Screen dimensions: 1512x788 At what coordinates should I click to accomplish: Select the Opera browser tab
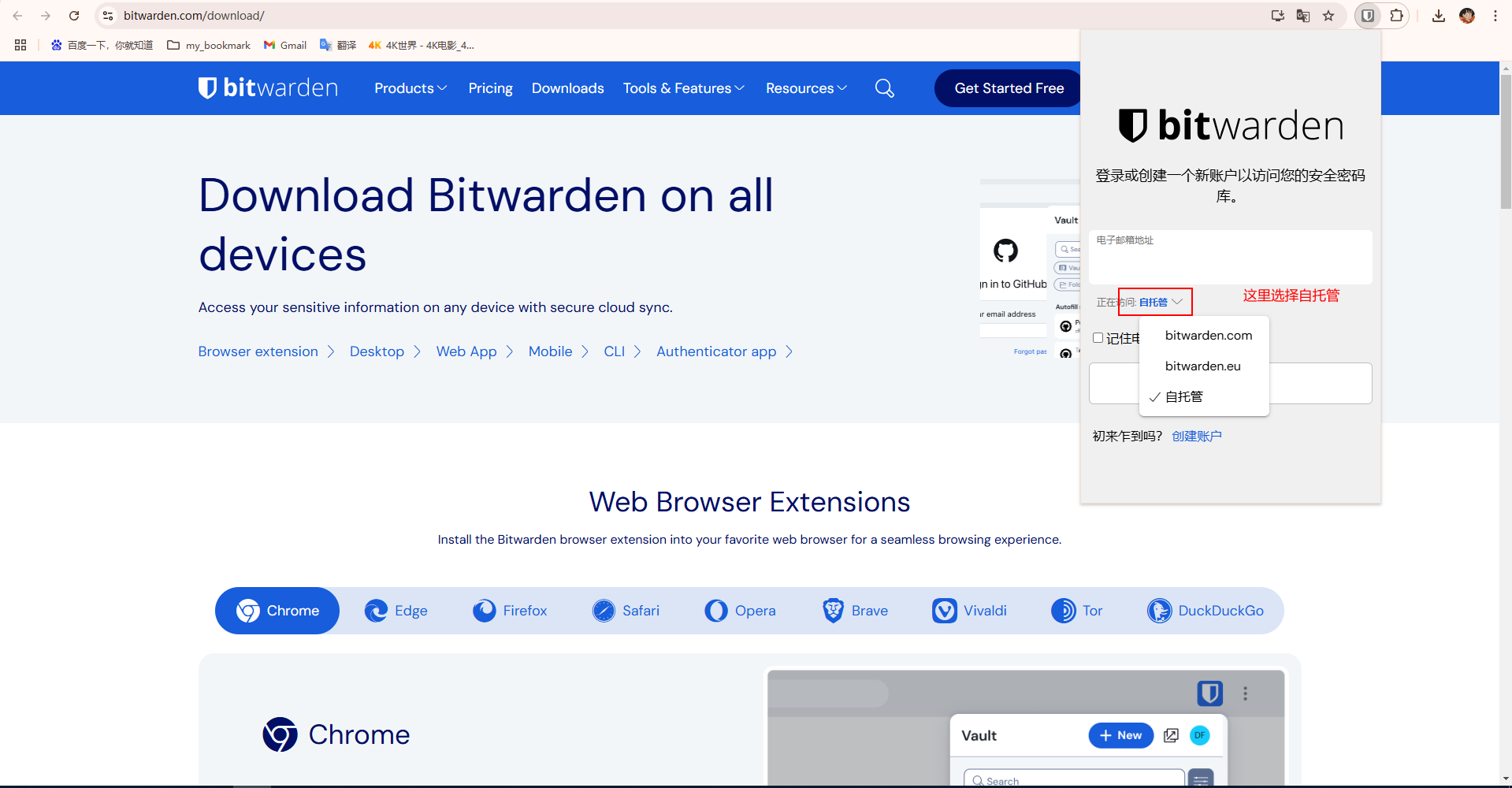point(740,611)
